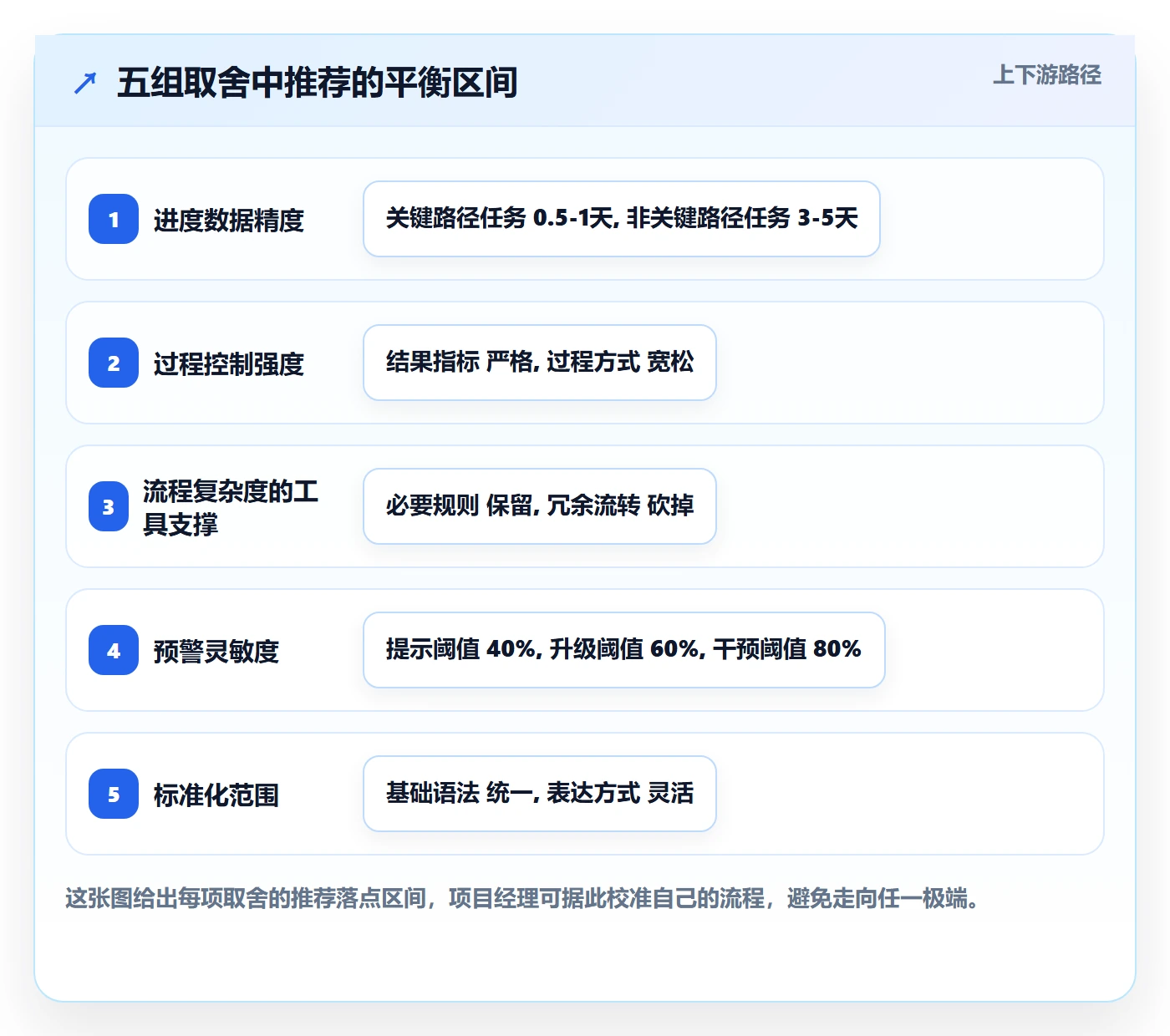The image size is (1170, 1036).
Task: Click the box 提示阈值 40%, 升级阈值 60%, 干预阈值 80%
Action: pyautogui.click(x=624, y=650)
